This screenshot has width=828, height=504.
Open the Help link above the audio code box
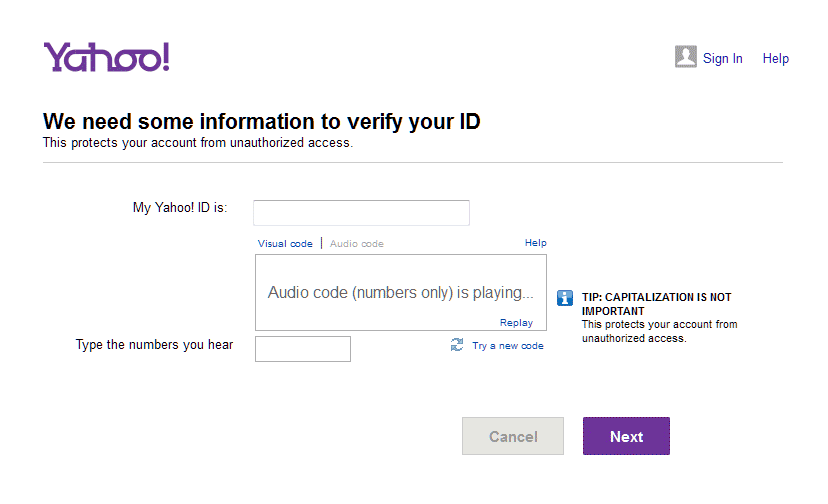tap(535, 242)
